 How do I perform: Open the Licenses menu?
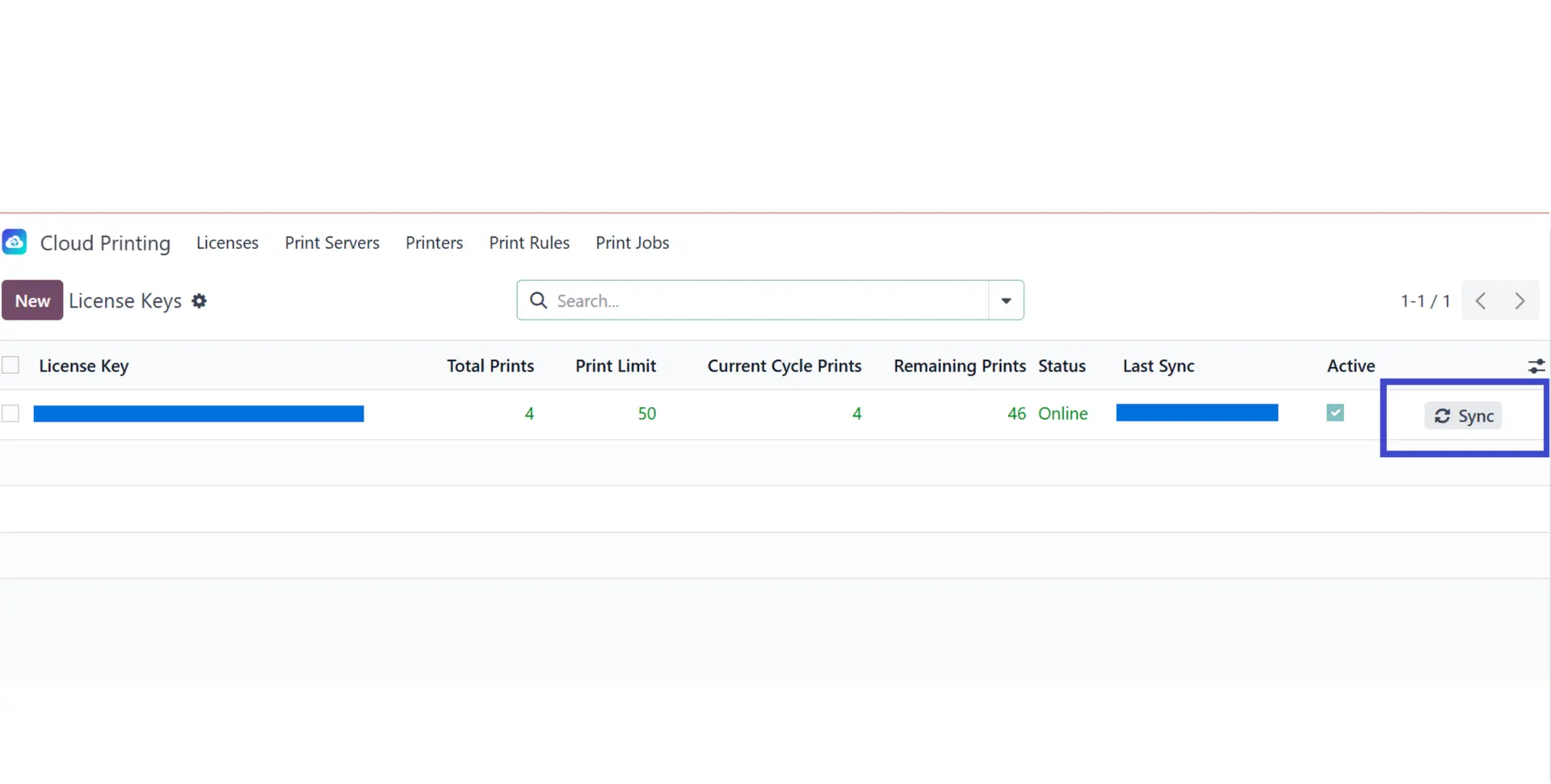click(227, 243)
